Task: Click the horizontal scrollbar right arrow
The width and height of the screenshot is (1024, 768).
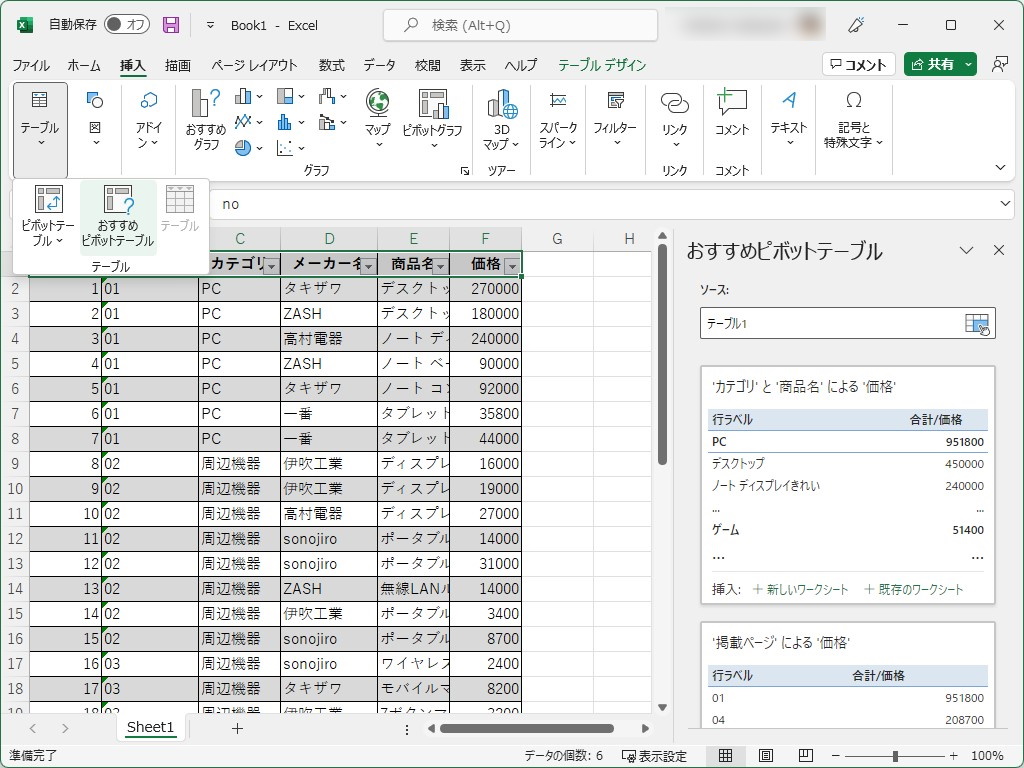Action: click(x=645, y=728)
